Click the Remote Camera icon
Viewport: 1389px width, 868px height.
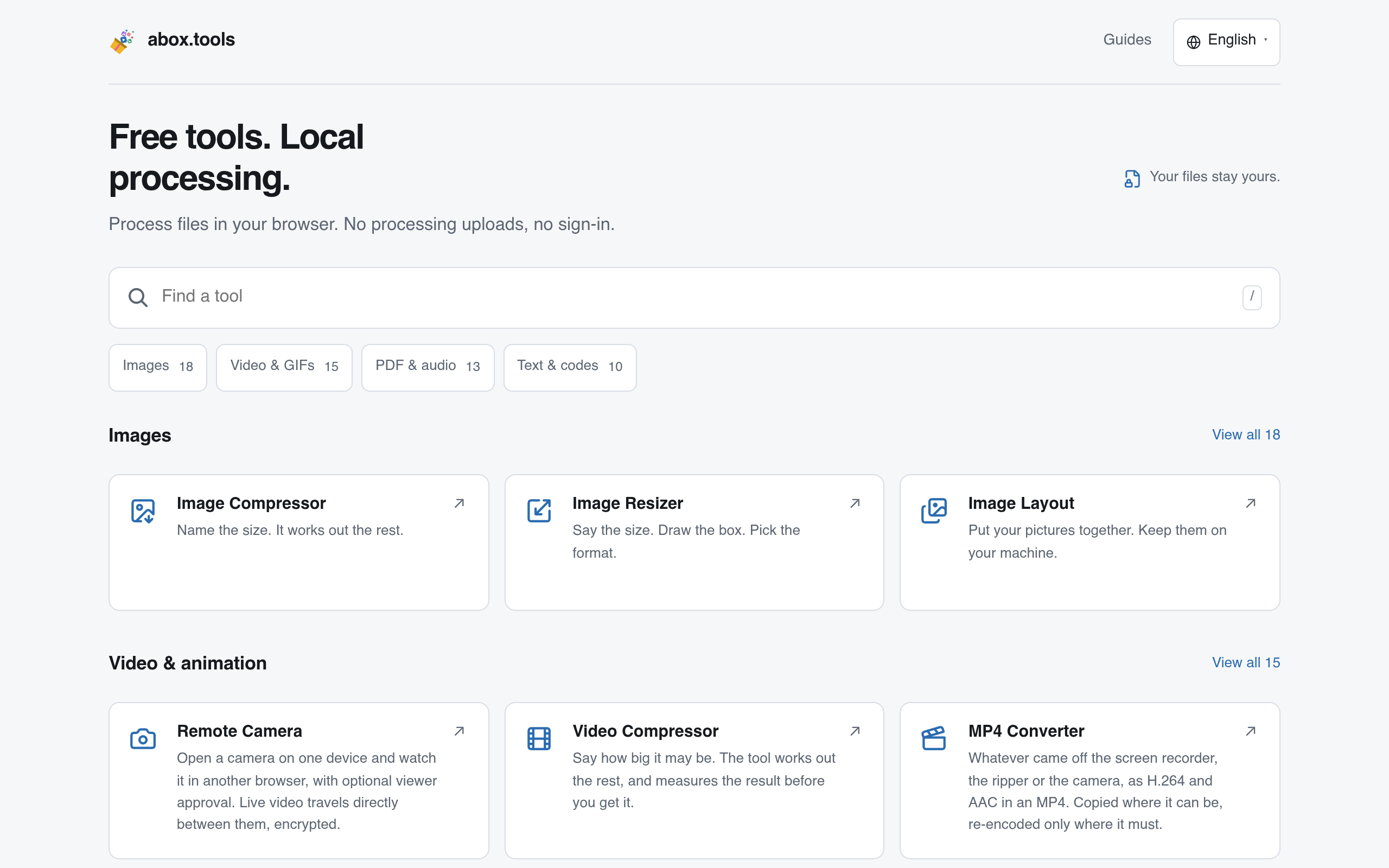[x=143, y=738]
